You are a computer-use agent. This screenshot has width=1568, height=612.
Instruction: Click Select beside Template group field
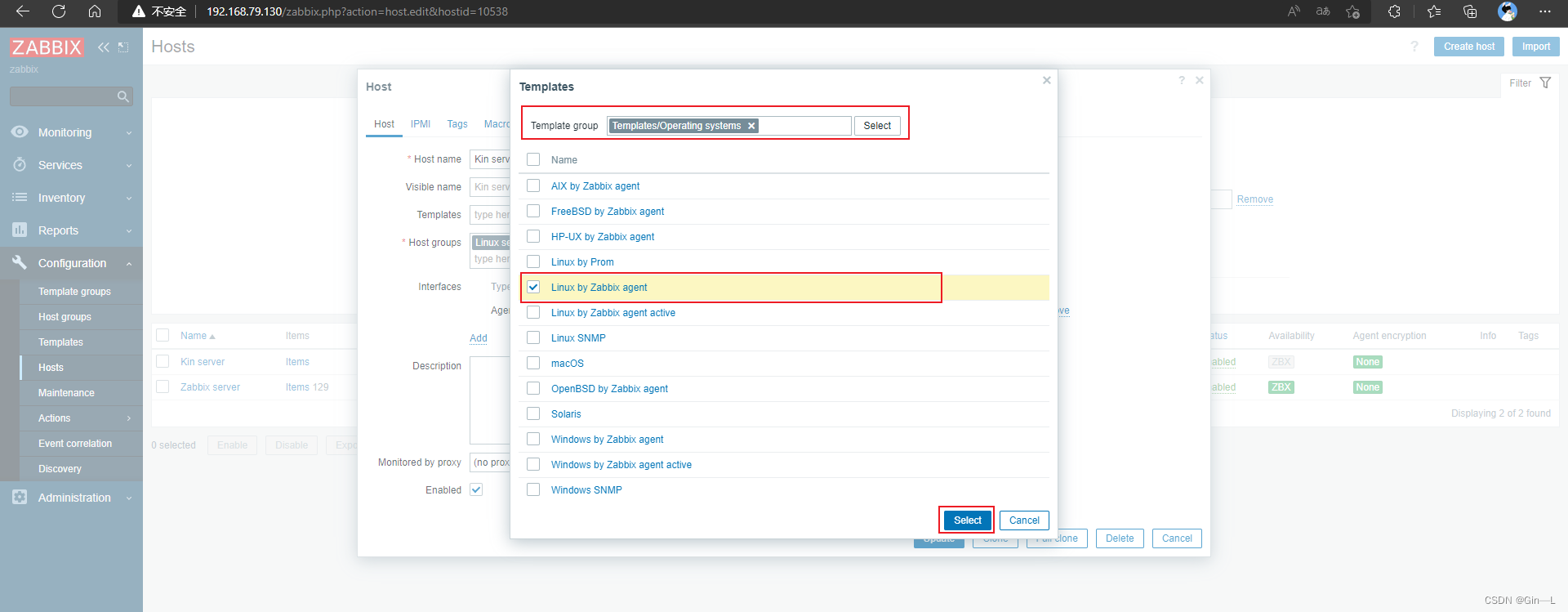coord(877,126)
